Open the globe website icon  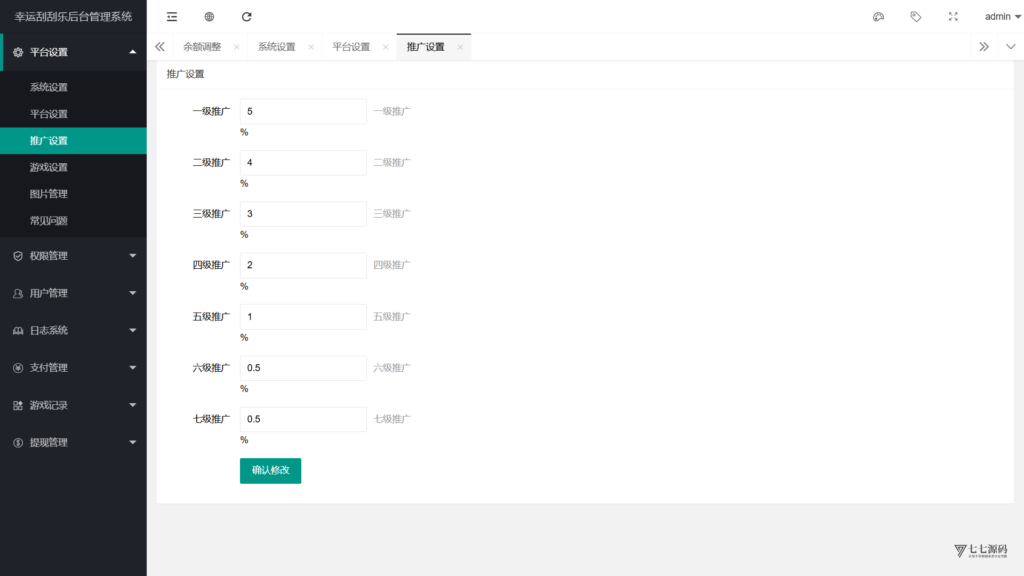(209, 17)
